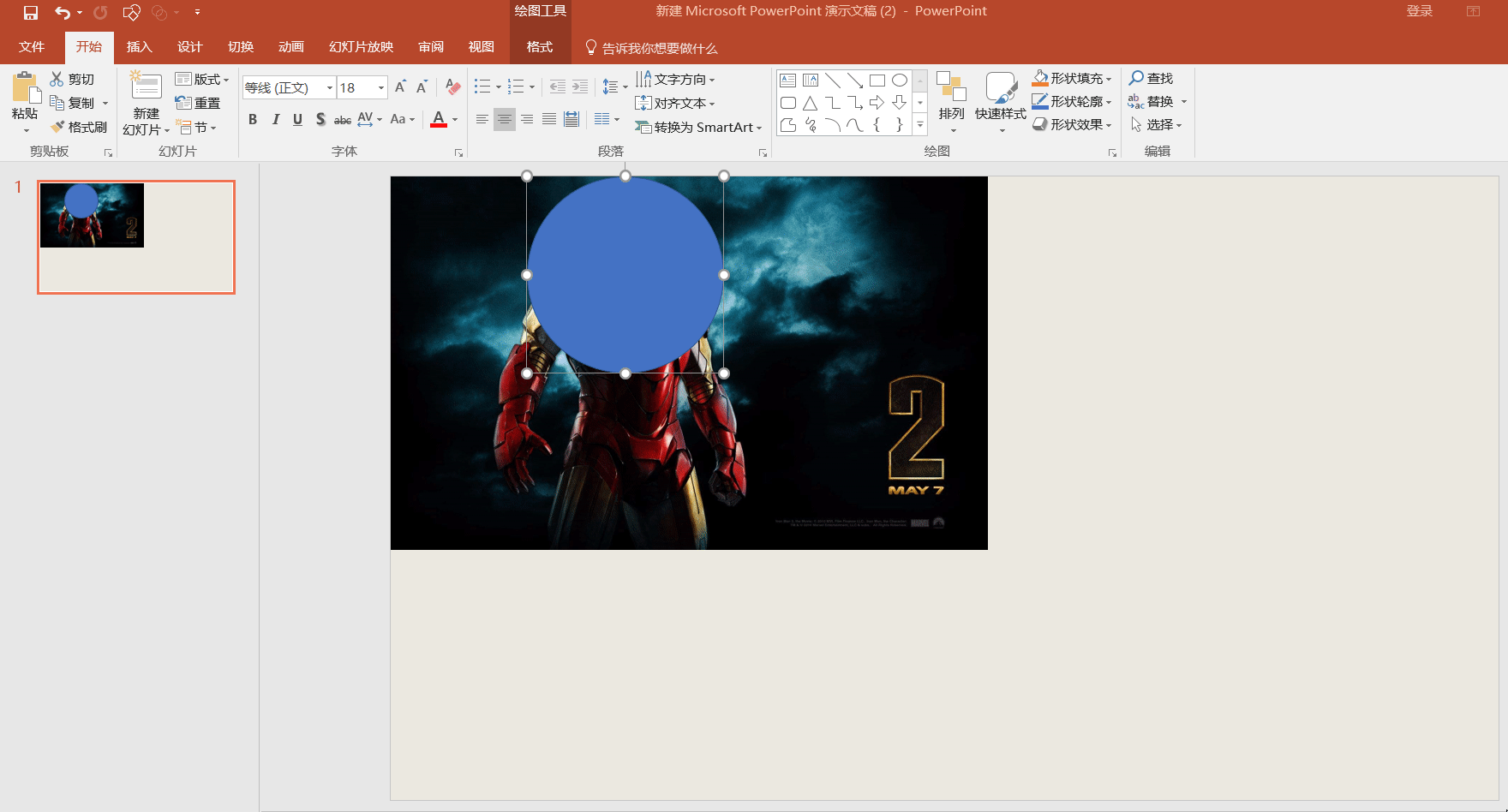1508x812 pixels.
Task: Click the font color red A button
Action: coord(439,119)
